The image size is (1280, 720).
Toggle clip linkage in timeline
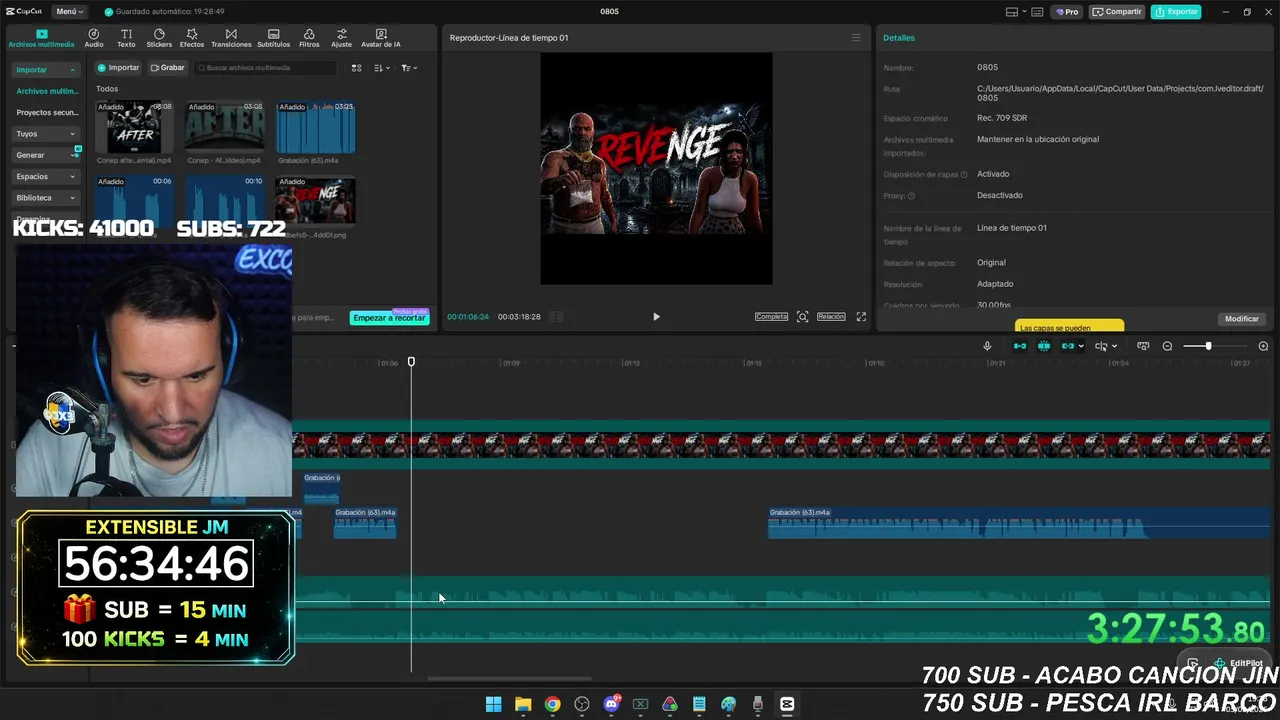point(1067,346)
